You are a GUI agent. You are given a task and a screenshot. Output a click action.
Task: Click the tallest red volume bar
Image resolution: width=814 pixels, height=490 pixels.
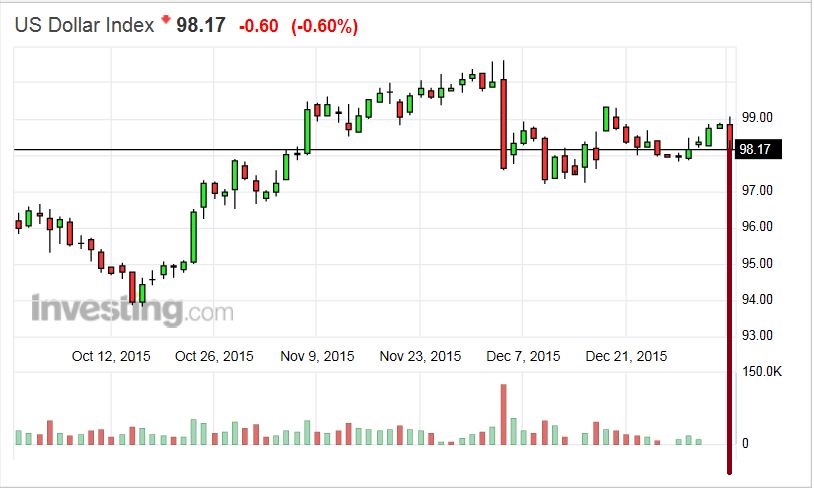(x=503, y=414)
